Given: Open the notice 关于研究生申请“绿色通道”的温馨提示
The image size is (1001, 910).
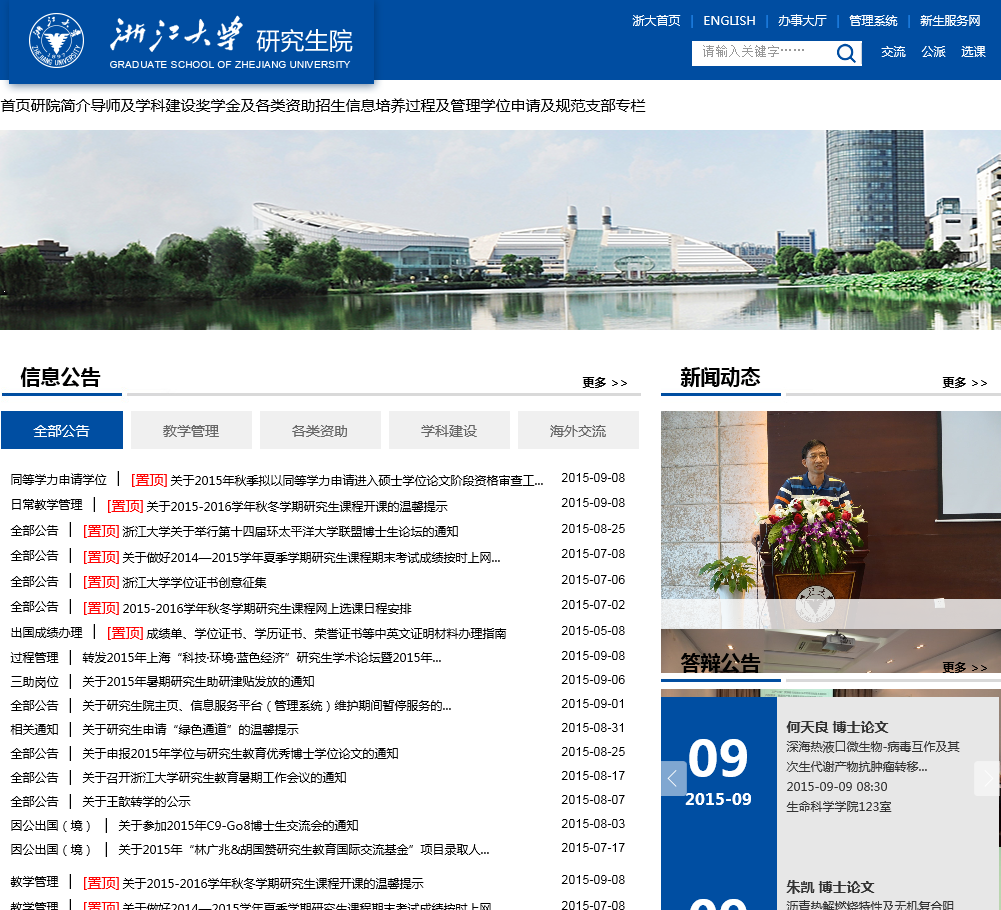Looking at the screenshot, I should pyautogui.click(x=190, y=729).
